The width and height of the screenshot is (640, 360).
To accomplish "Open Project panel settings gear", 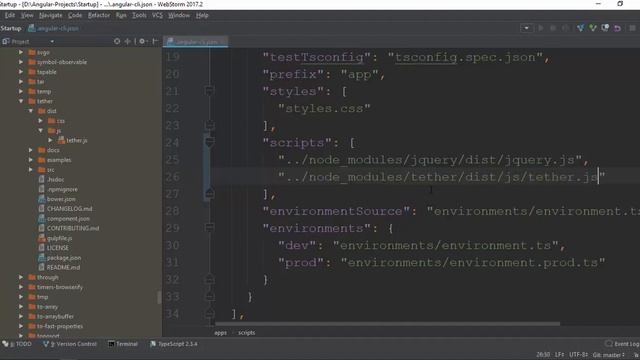I will point(142,41).
